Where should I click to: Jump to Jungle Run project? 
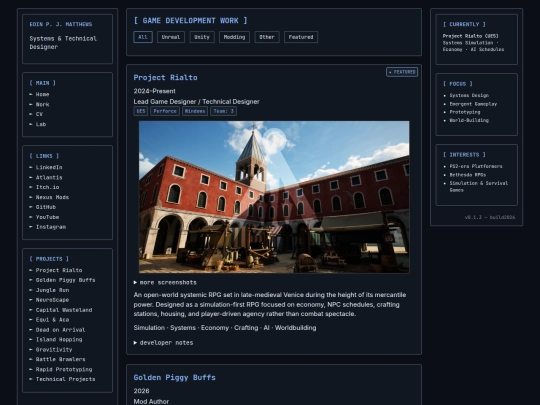tap(52, 290)
